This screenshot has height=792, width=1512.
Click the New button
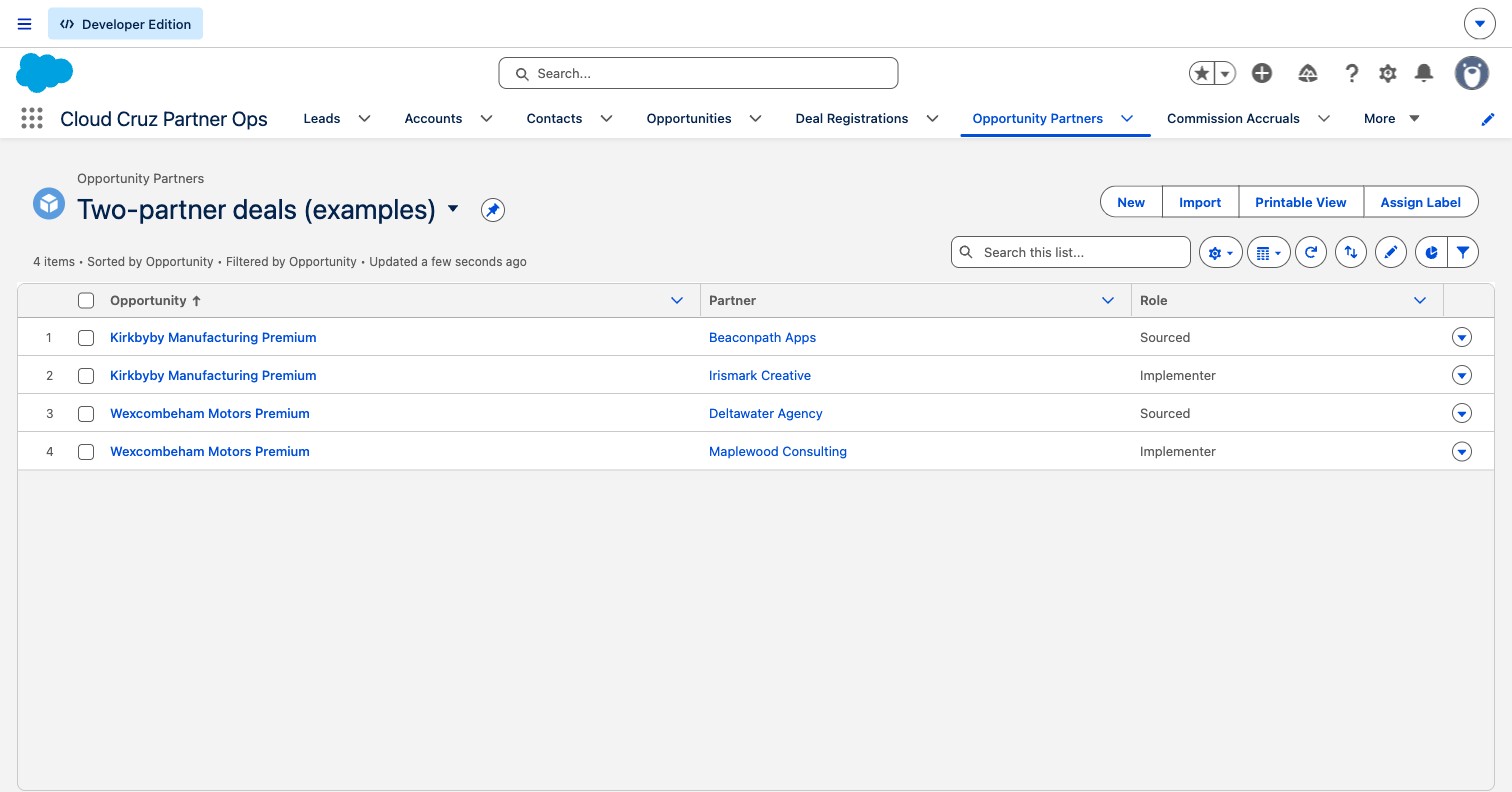(x=1131, y=202)
